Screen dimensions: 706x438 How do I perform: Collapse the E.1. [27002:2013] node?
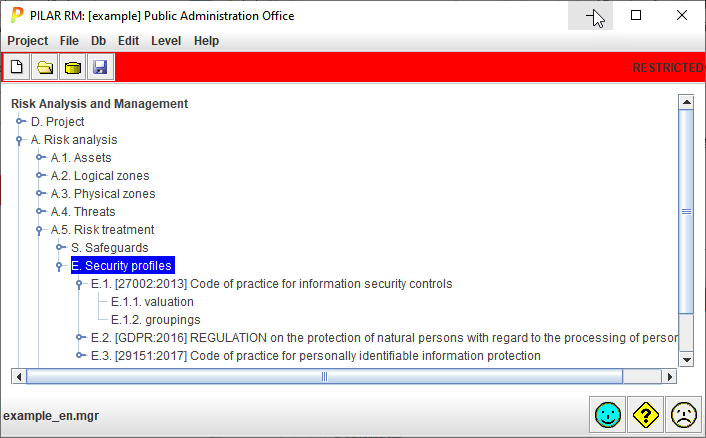pyautogui.click(x=80, y=284)
